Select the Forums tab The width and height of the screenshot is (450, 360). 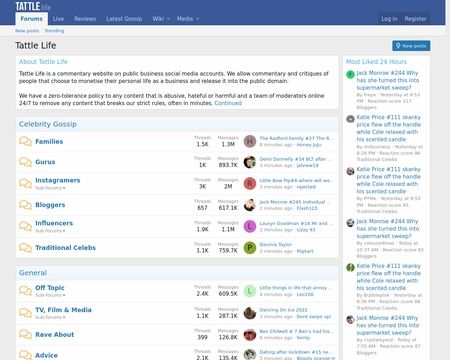(32, 19)
